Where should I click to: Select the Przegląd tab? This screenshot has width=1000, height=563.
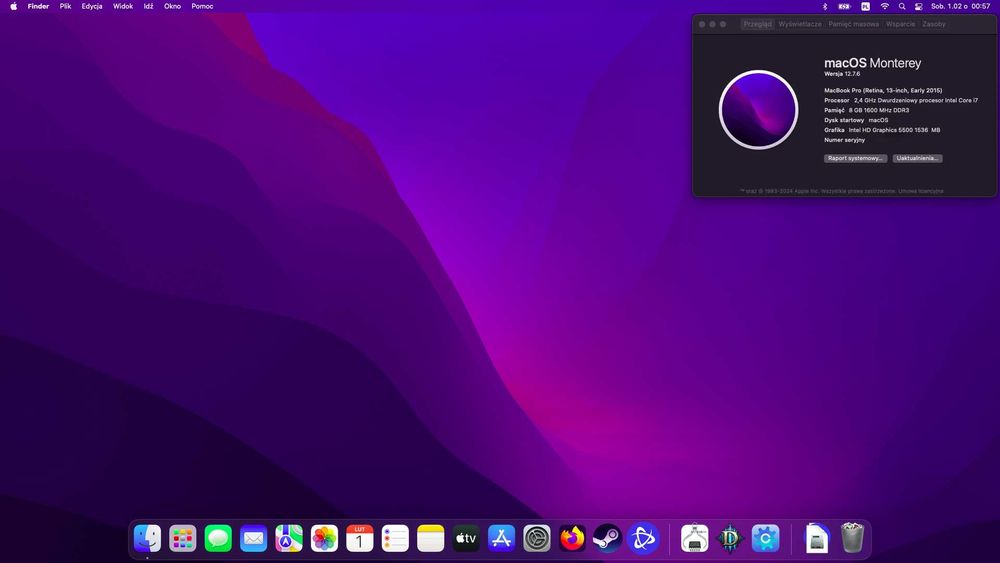(758, 24)
